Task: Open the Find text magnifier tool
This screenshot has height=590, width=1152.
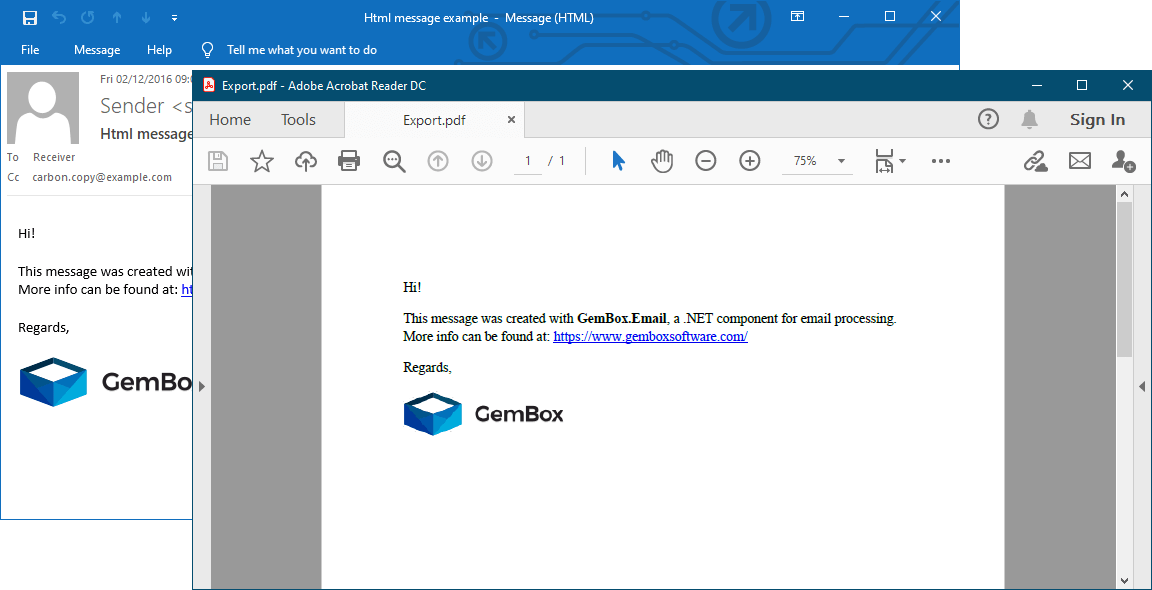Action: (394, 161)
